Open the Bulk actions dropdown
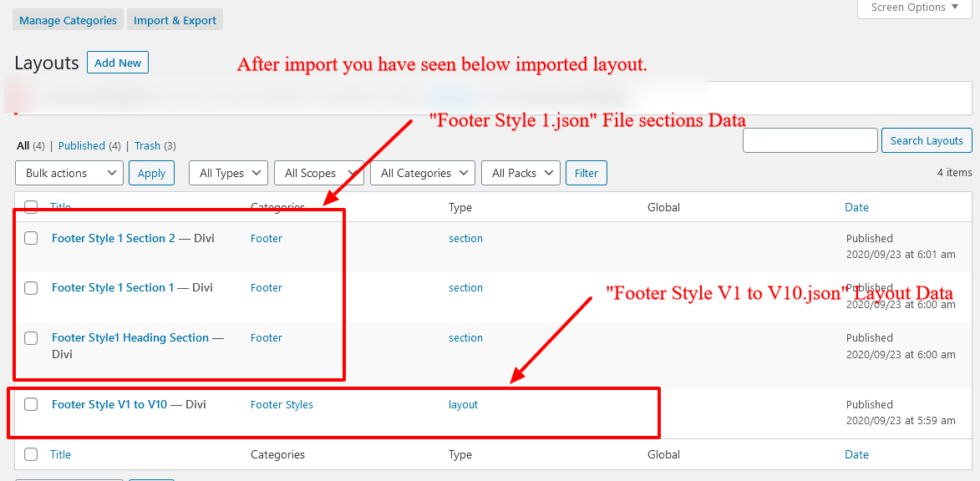The width and height of the screenshot is (980, 481). [69, 173]
